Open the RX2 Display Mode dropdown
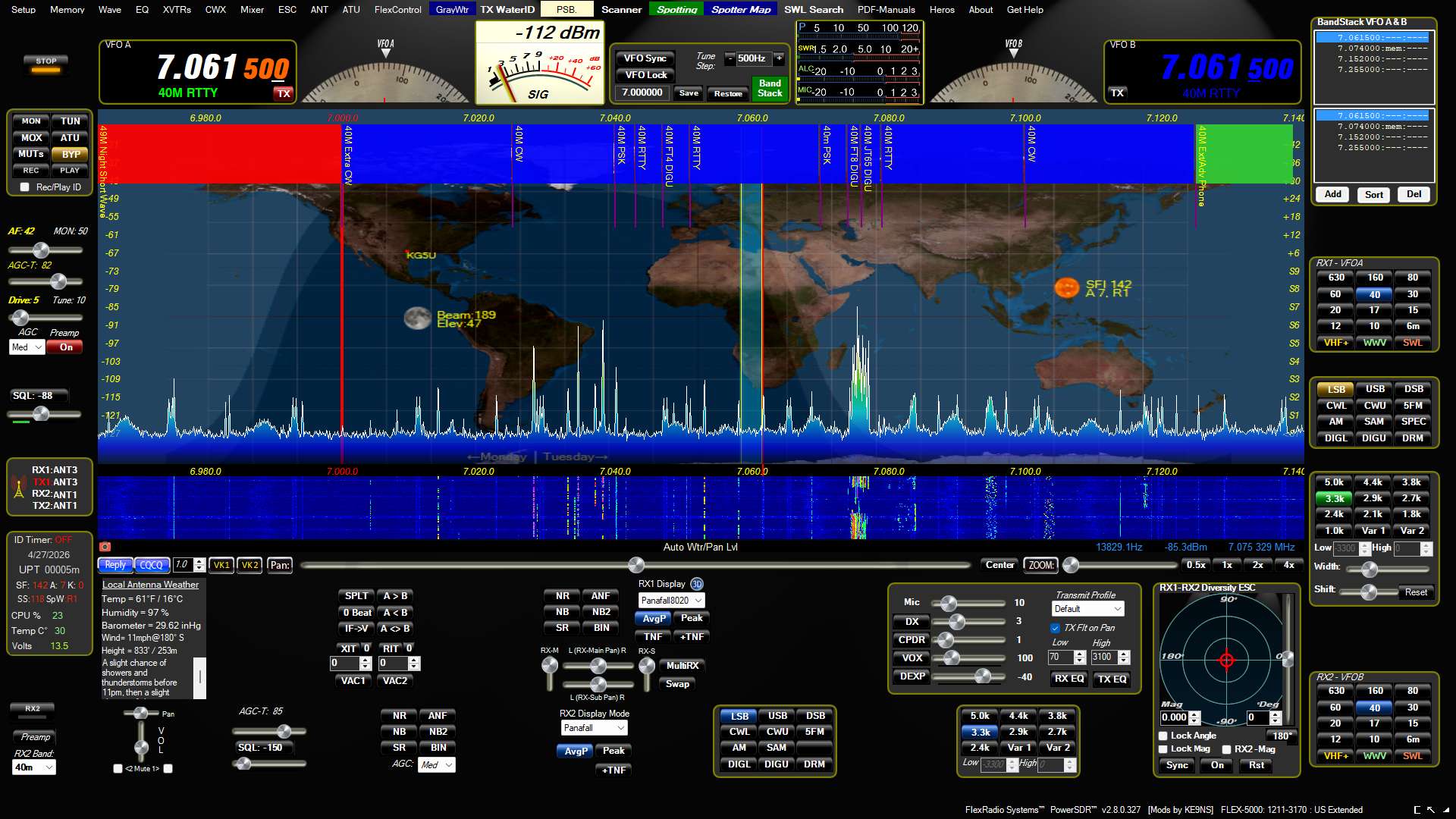The width and height of the screenshot is (1456, 819). (x=594, y=728)
